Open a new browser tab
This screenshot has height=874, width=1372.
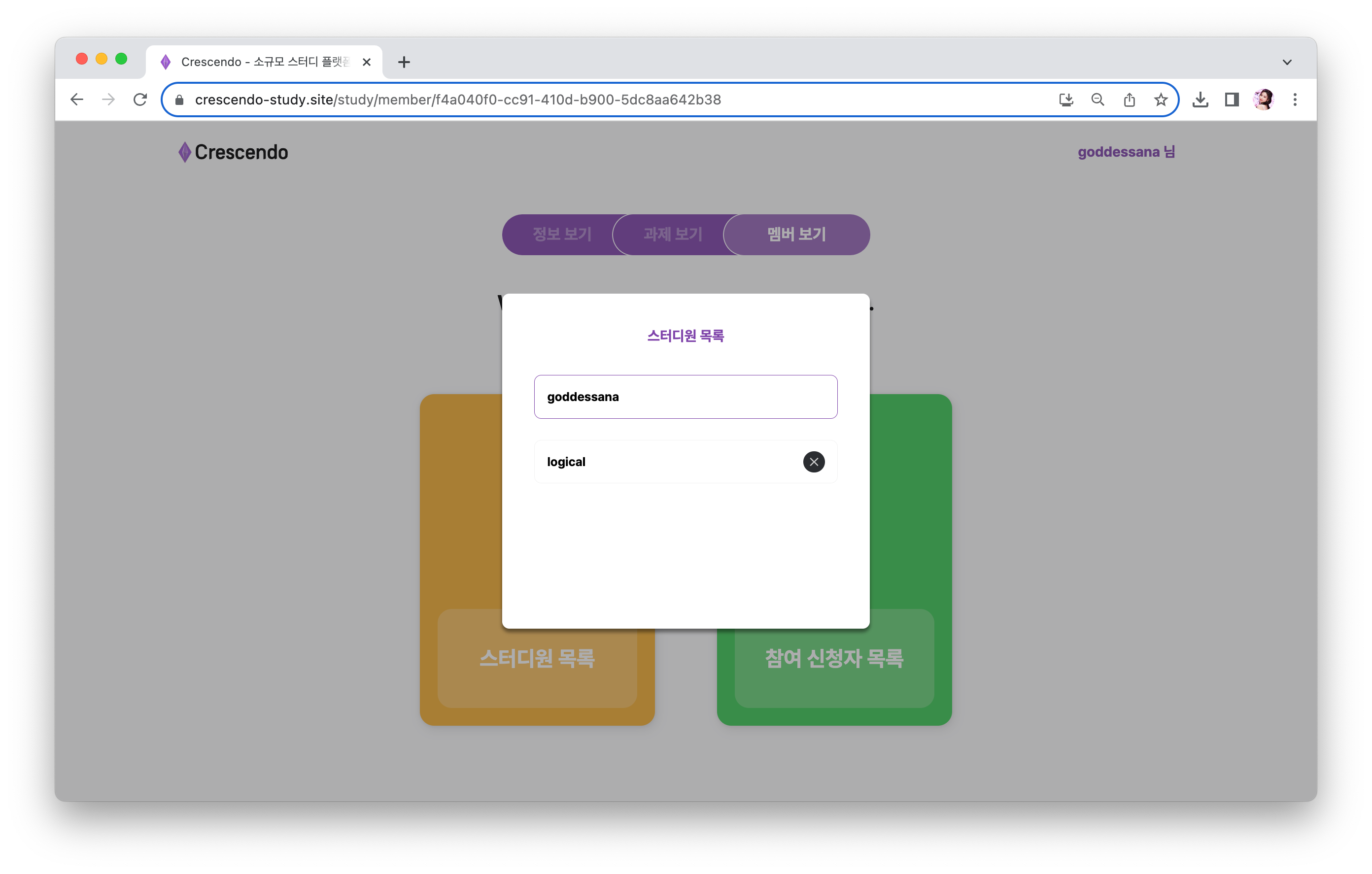[404, 62]
